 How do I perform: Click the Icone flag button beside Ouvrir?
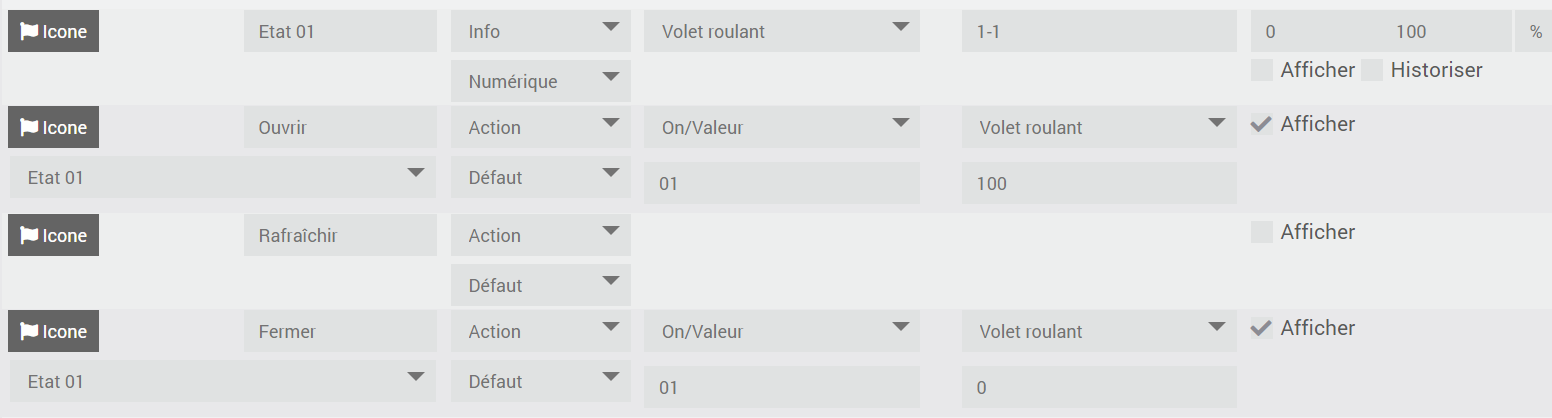point(54,128)
